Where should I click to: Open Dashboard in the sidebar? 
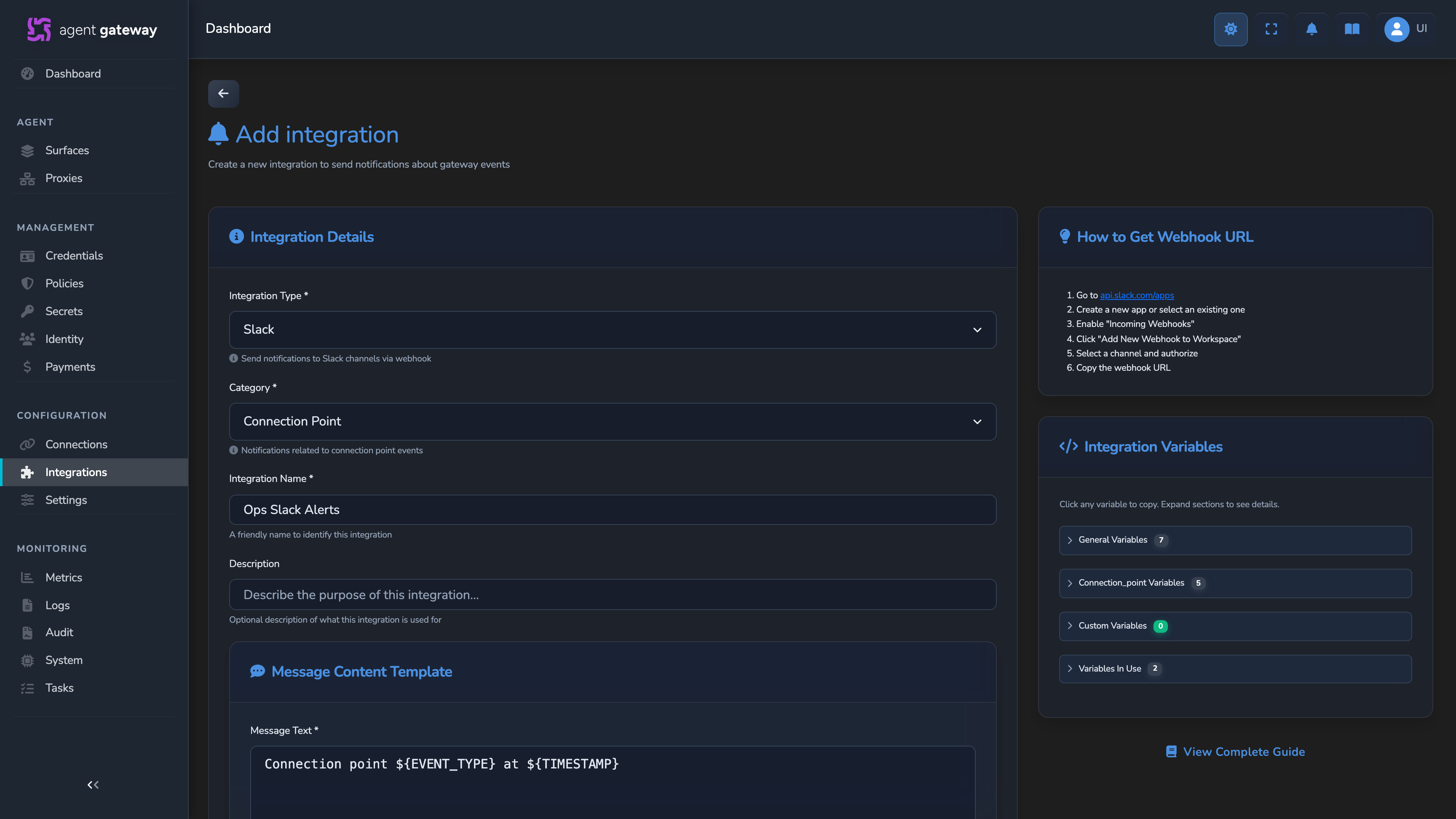(94, 73)
